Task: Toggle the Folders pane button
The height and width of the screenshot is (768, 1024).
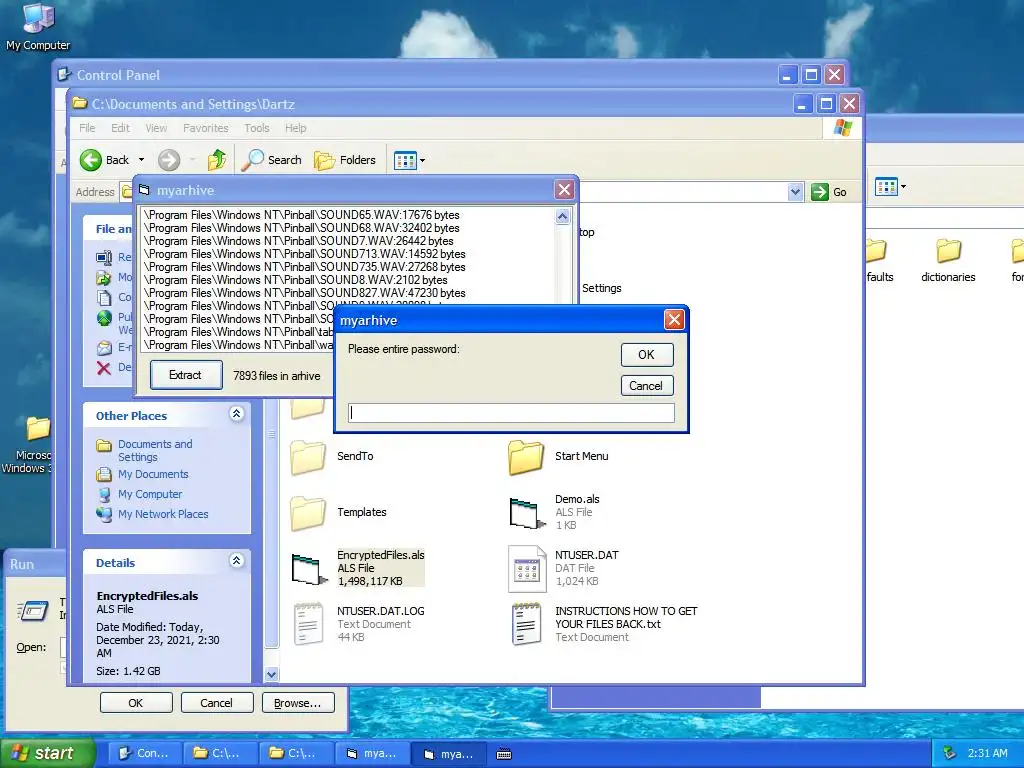Action: 345,160
